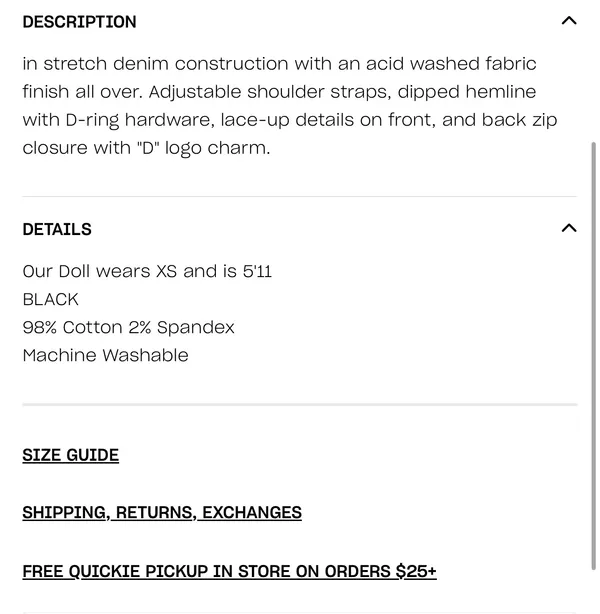Open the Size Guide link

pyautogui.click(x=71, y=455)
